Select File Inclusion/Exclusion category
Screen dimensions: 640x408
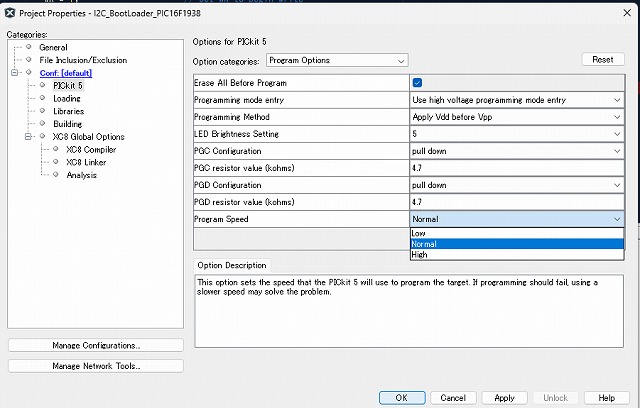tap(82, 60)
